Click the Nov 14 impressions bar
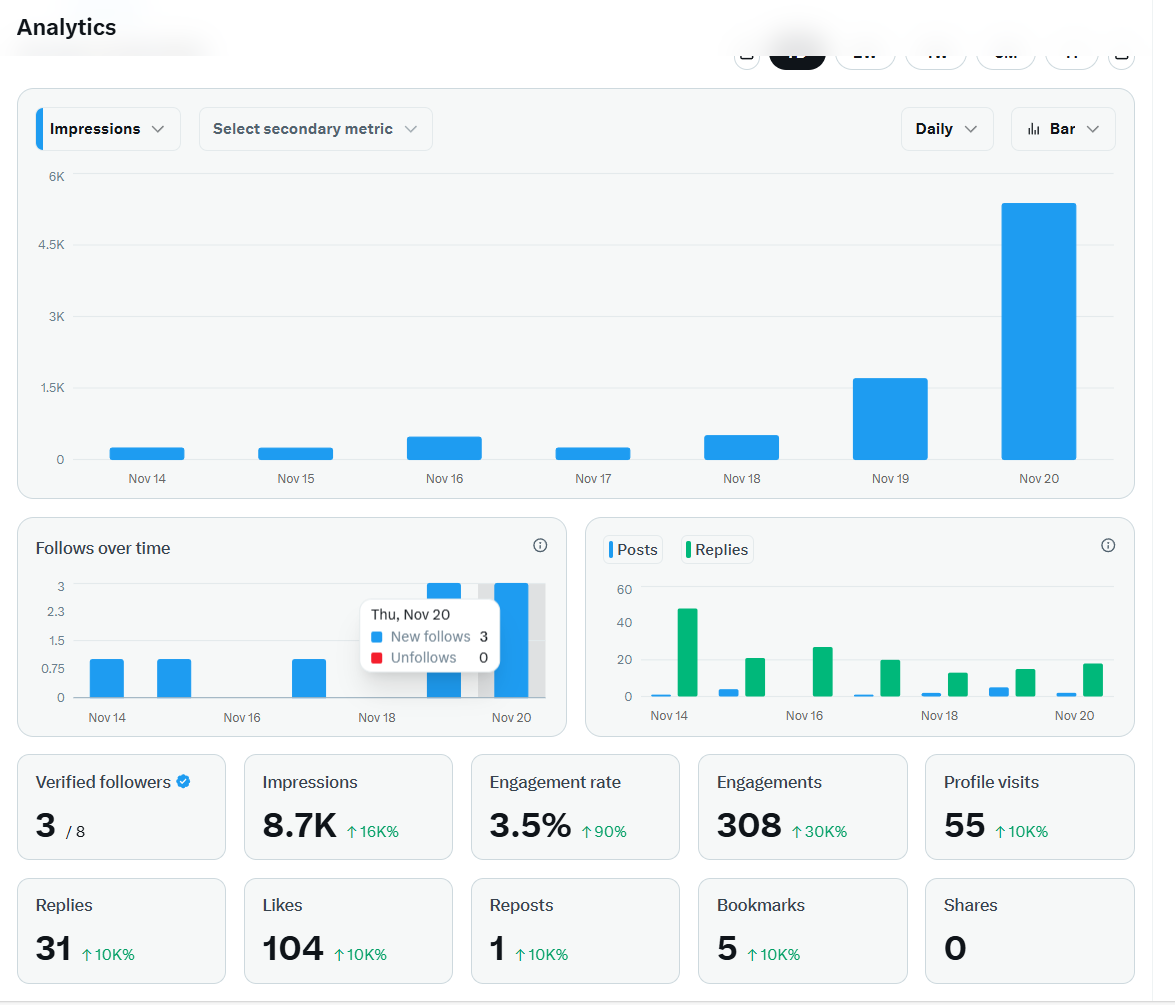Image resolution: width=1175 pixels, height=1005 pixels. 147,453
